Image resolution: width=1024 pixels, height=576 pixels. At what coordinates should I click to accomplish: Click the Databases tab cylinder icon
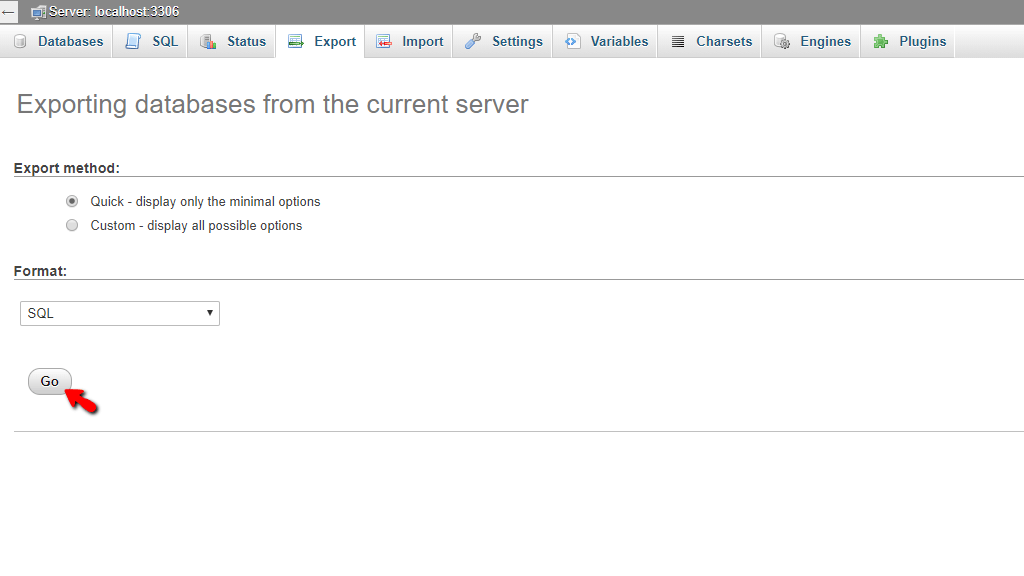click(20, 42)
